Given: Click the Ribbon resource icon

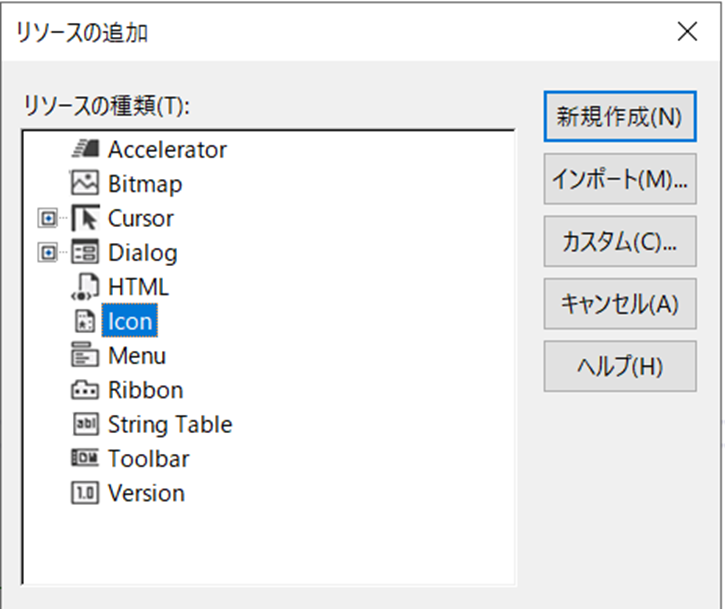Looking at the screenshot, I should click(85, 390).
